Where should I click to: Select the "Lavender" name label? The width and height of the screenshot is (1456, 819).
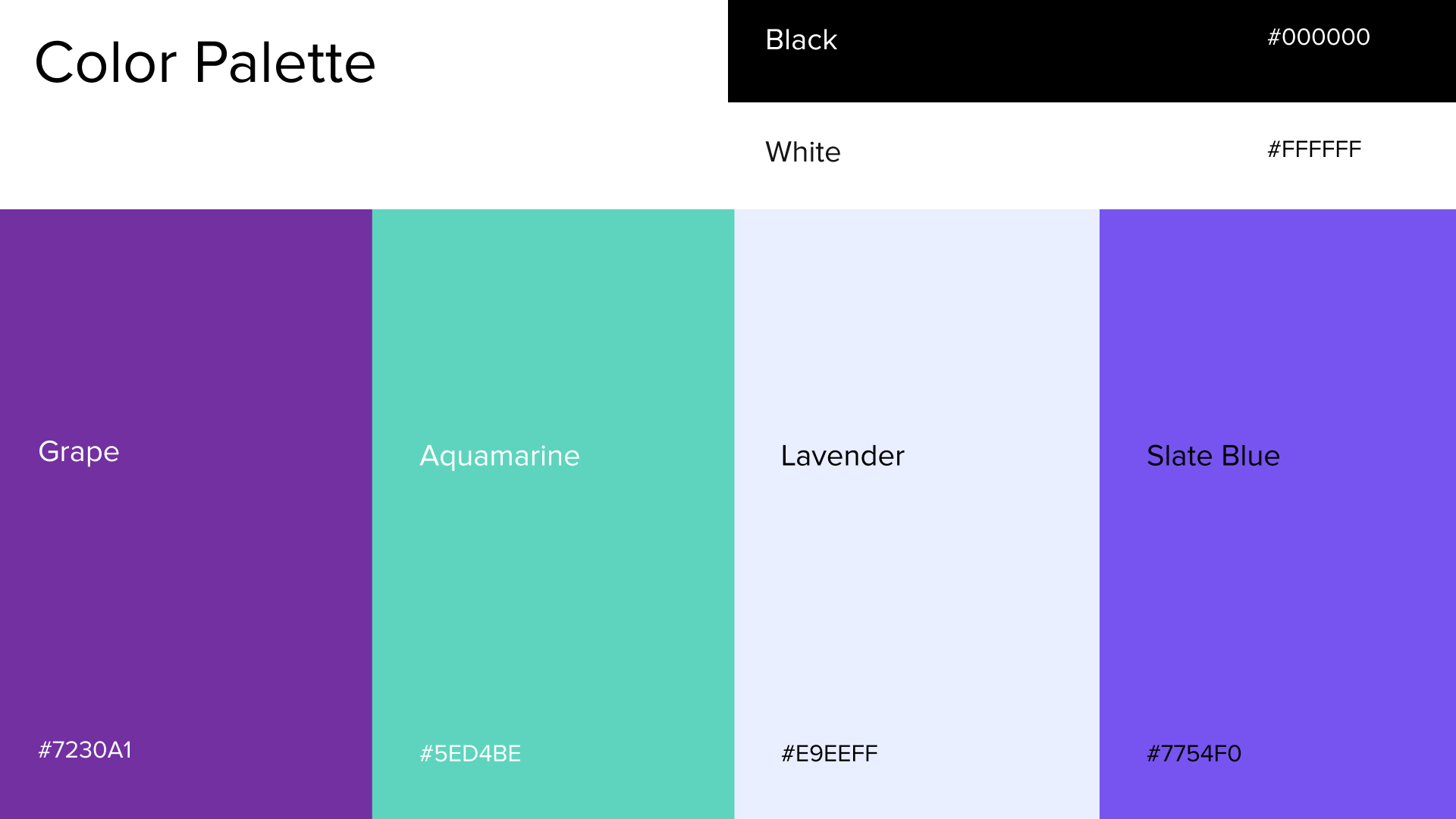[843, 456]
